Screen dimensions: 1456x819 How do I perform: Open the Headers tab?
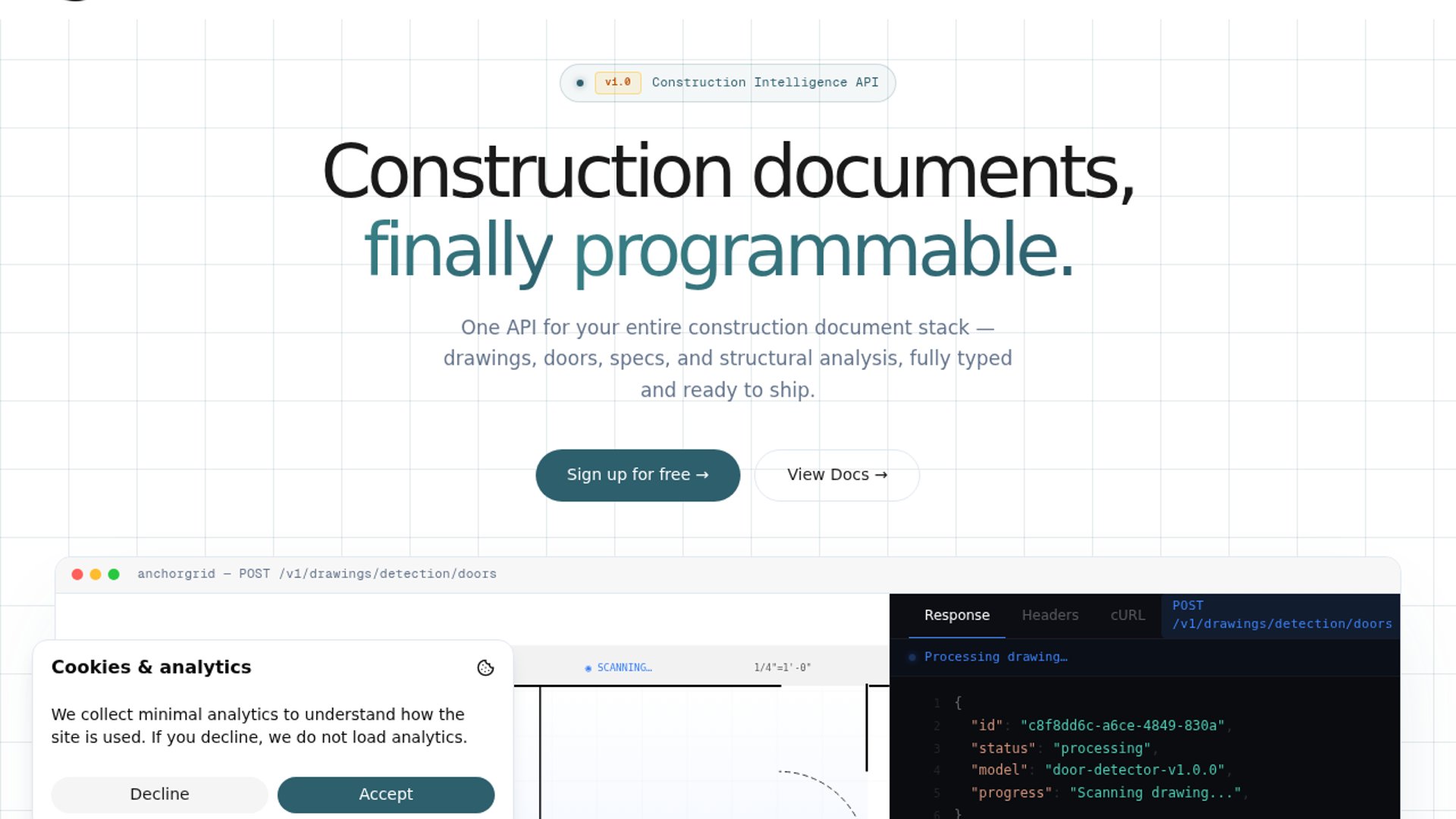(1050, 615)
